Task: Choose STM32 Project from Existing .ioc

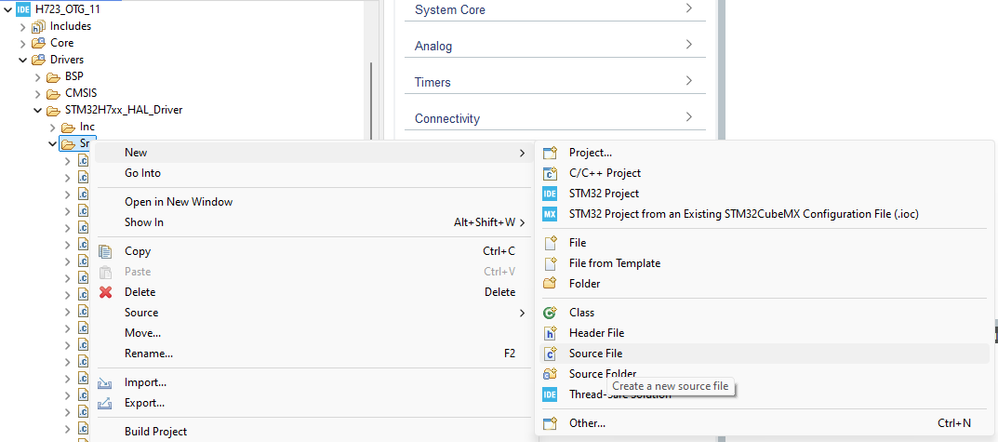Action: pos(764,214)
